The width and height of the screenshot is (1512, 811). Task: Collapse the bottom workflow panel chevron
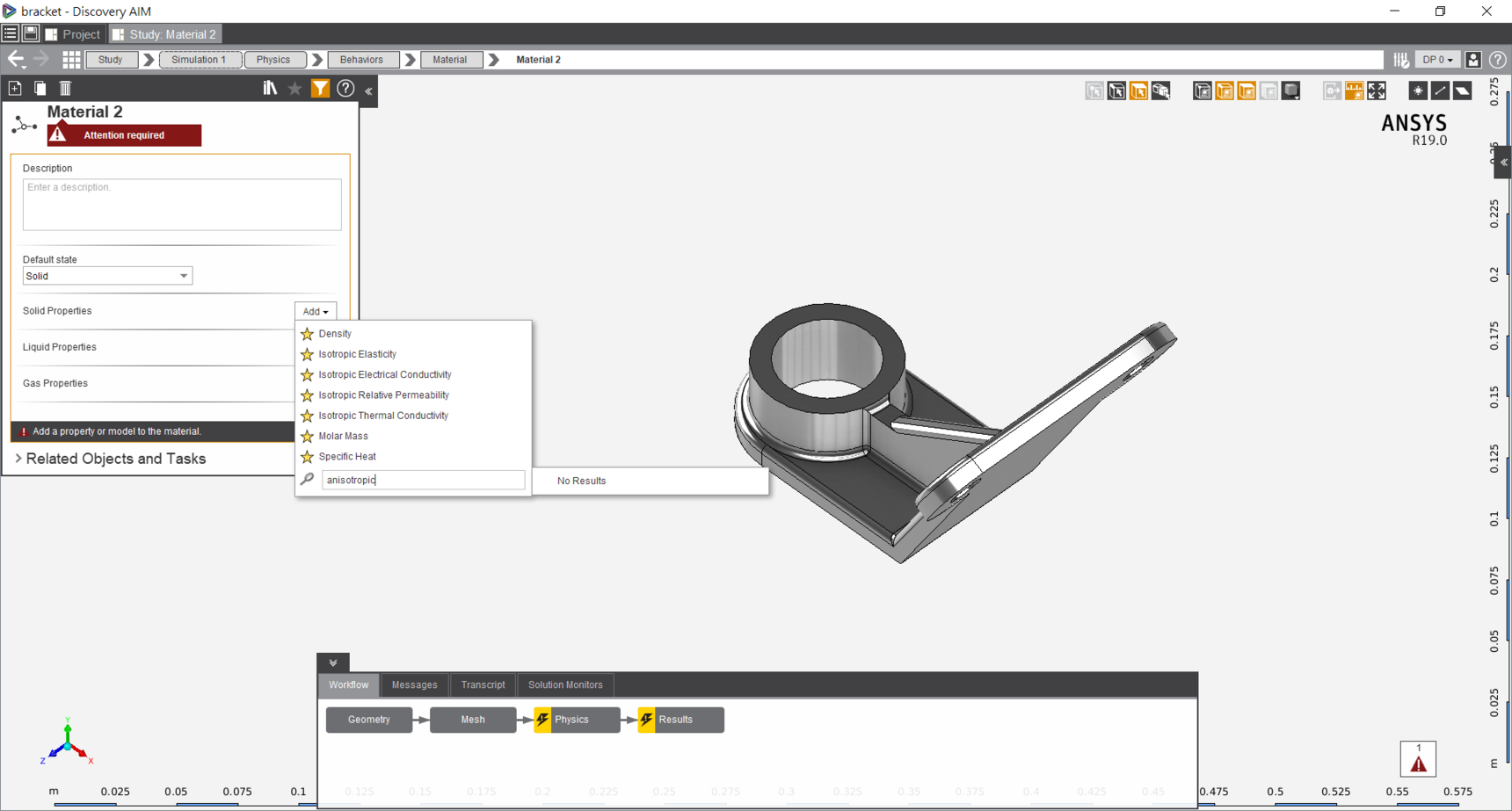coord(333,663)
